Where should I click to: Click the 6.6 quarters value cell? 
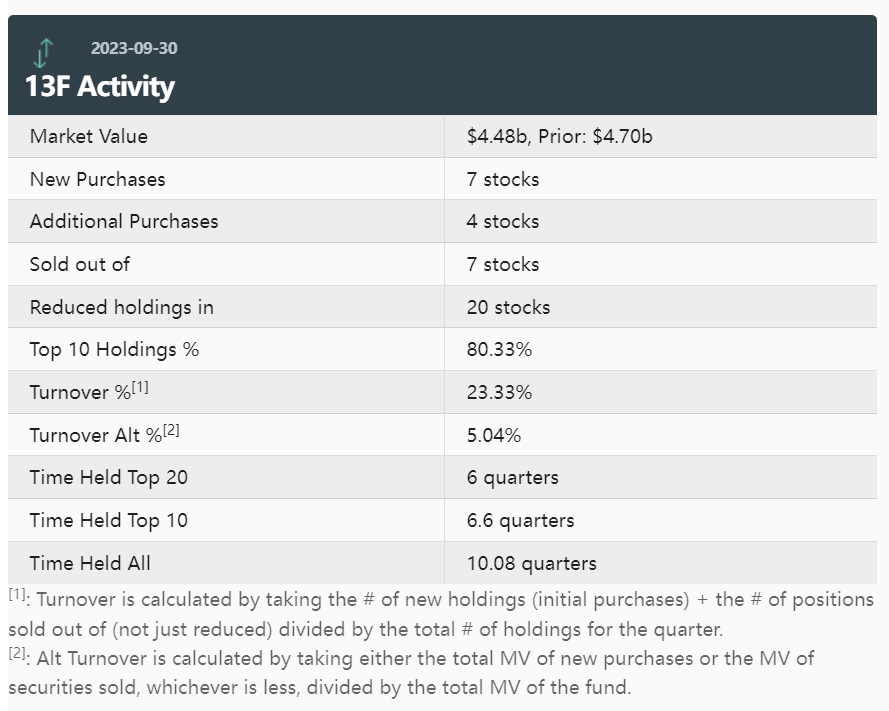click(x=520, y=520)
